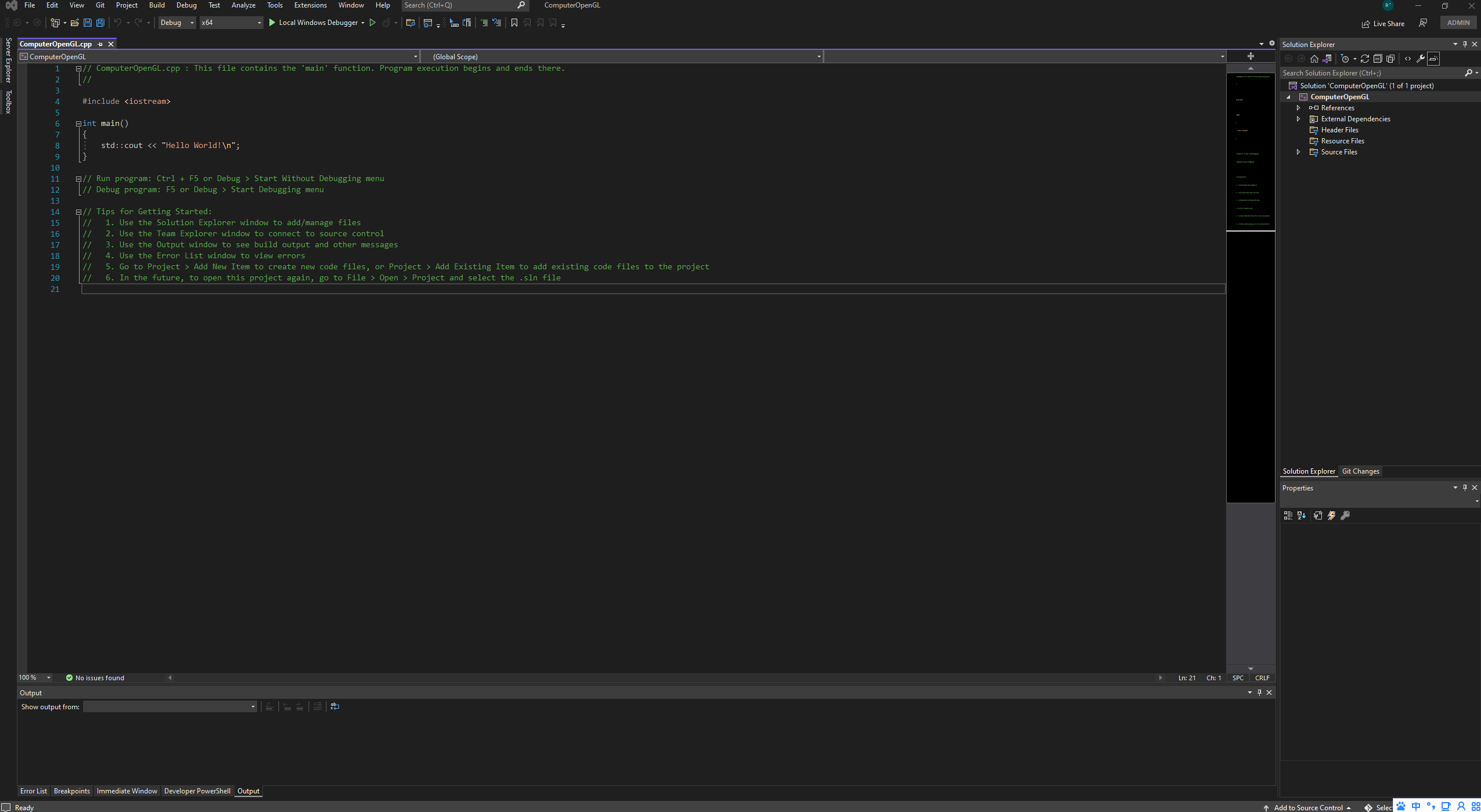Image resolution: width=1481 pixels, height=812 pixels.
Task: Click the Solution Explorer Home icon
Action: 1314,59
